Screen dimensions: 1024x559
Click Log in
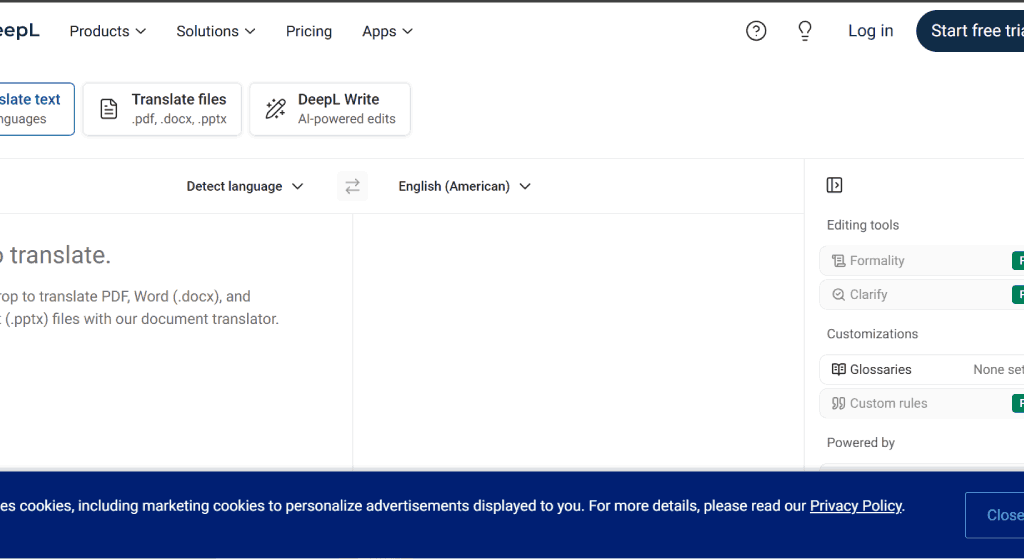coord(870,31)
